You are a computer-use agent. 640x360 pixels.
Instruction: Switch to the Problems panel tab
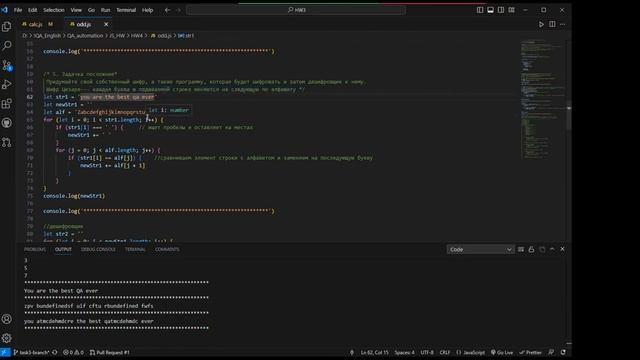click(x=35, y=249)
